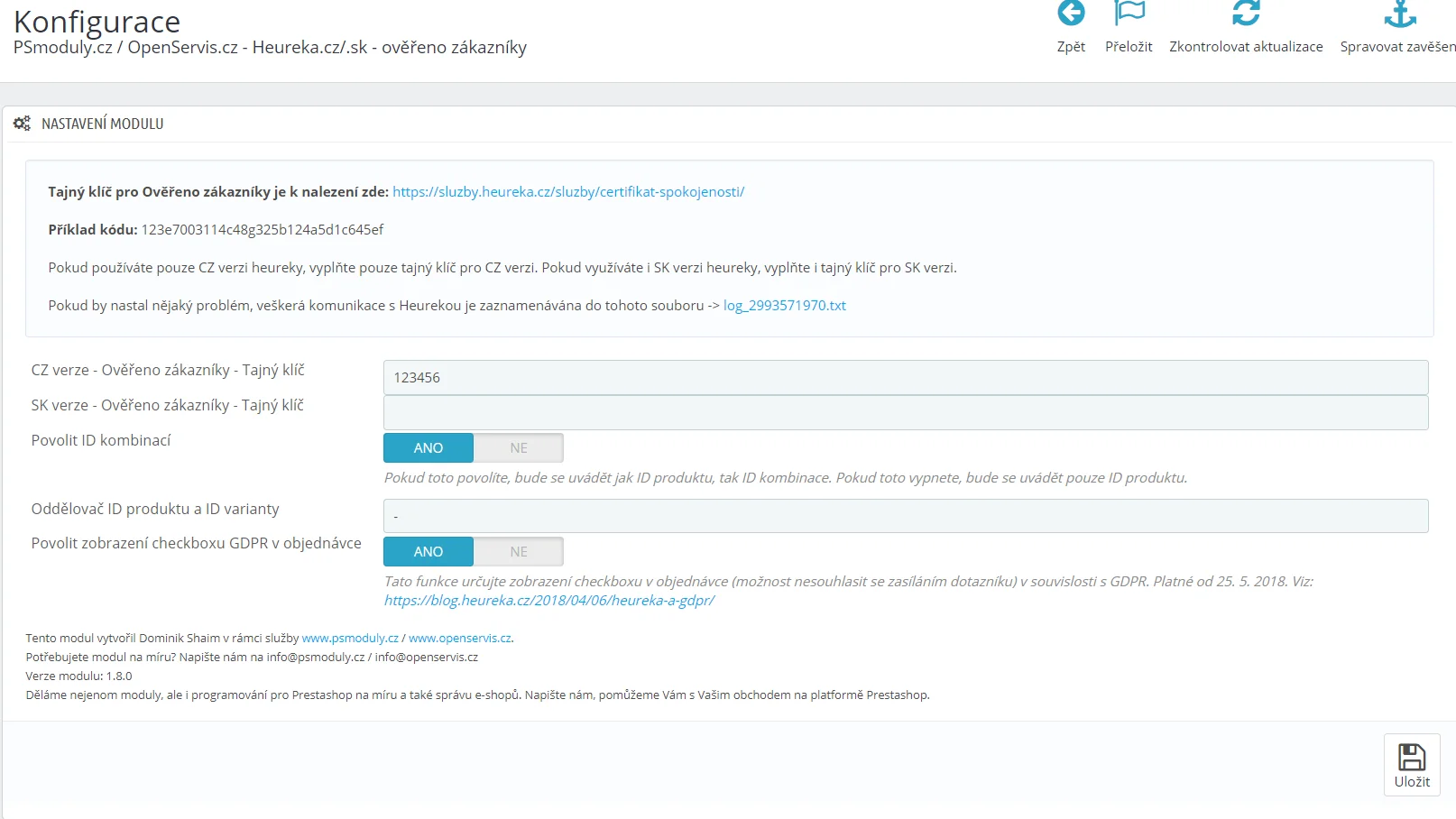The image size is (1456, 819).
Task: Visit the www.openservis.cz link
Action: point(460,639)
